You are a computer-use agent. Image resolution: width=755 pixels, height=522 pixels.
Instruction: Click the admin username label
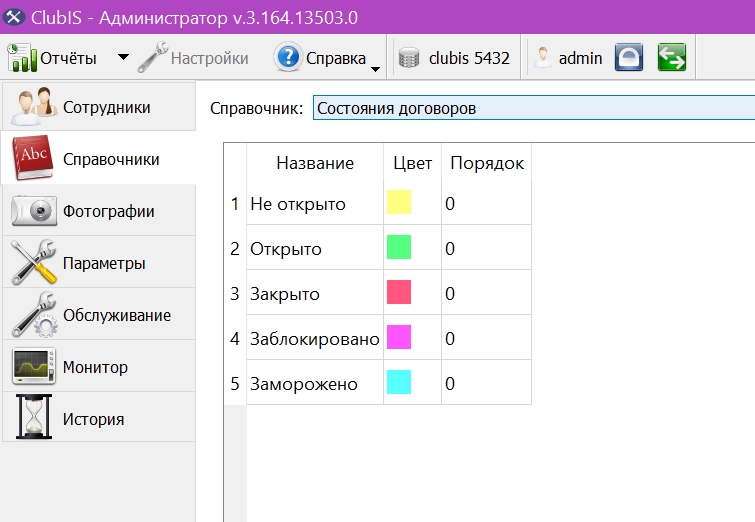click(580, 58)
